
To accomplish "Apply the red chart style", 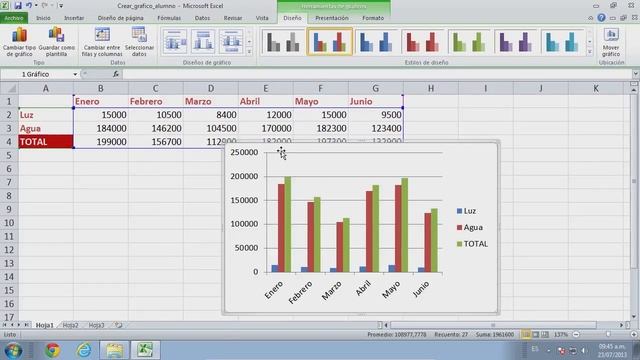I will click(x=422, y=42).
